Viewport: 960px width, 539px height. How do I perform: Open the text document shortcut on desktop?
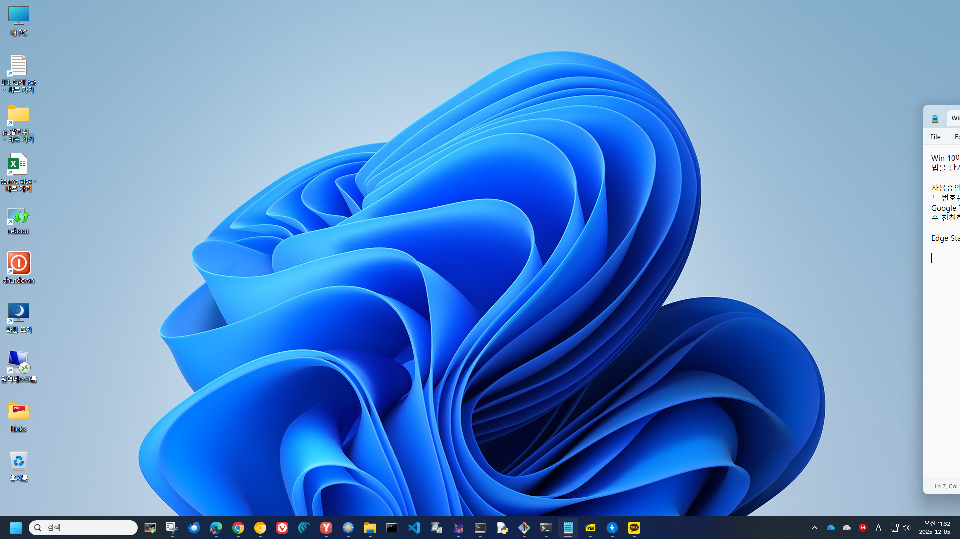click(x=18, y=73)
